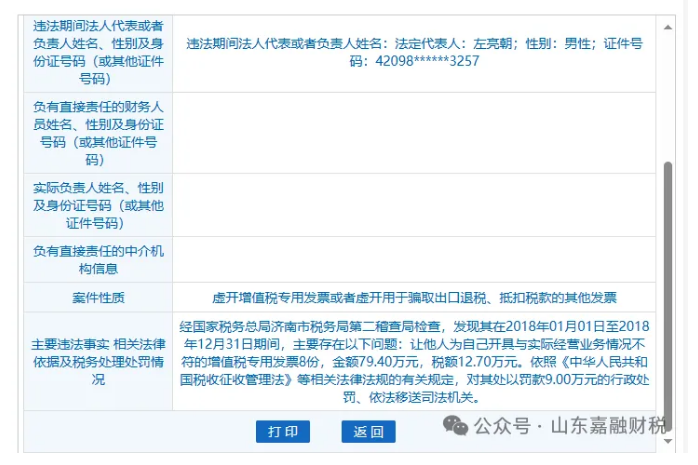698x465 pixels.
Task: Click the 违法期间法人代表或者负责人姓名 row label
Action: 98,53
